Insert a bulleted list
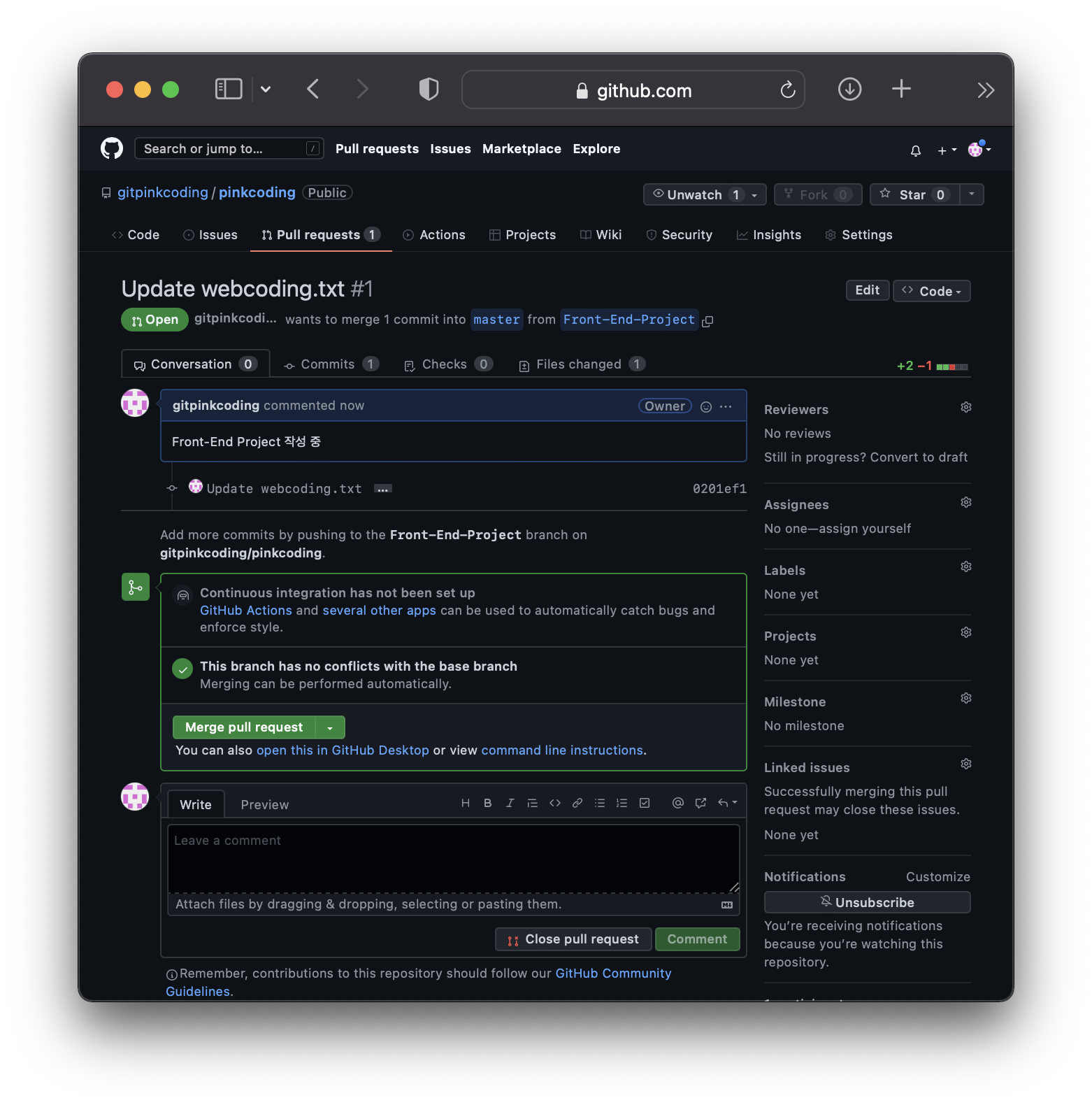Viewport: 1092px width, 1105px height. tap(600, 803)
